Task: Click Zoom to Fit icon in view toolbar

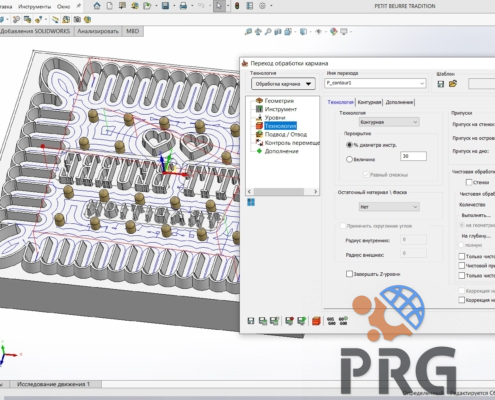Action: (x=248, y=32)
